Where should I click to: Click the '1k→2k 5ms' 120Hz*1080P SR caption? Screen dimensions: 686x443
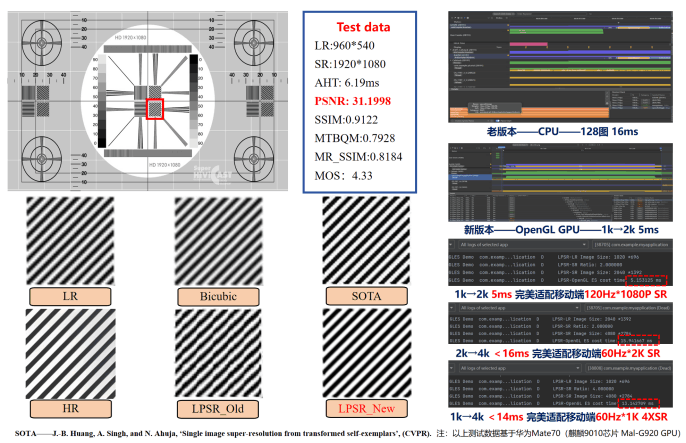[x=561, y=294]
